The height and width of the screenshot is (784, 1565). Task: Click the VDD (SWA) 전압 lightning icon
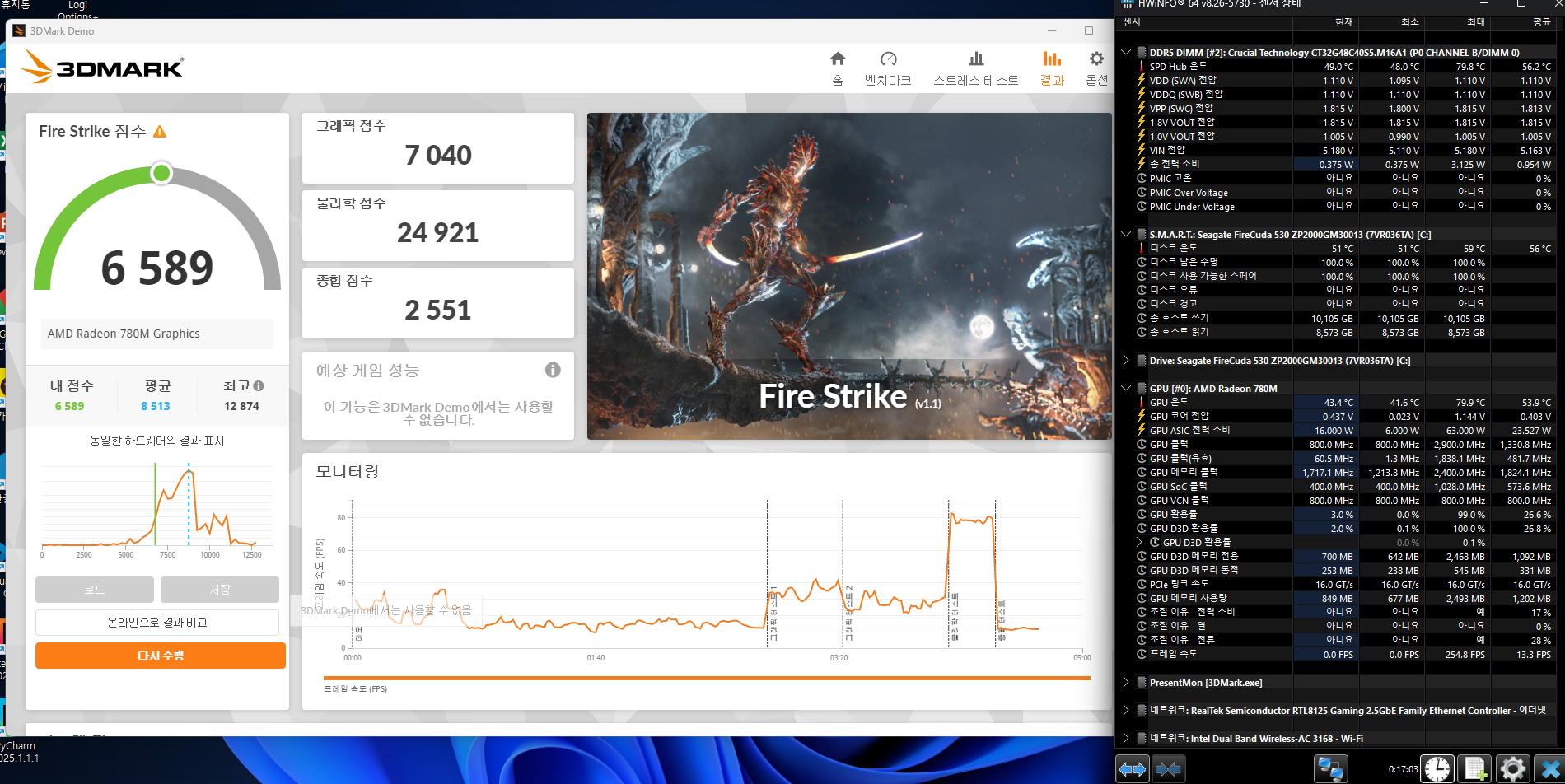(x=1142, y=80)
